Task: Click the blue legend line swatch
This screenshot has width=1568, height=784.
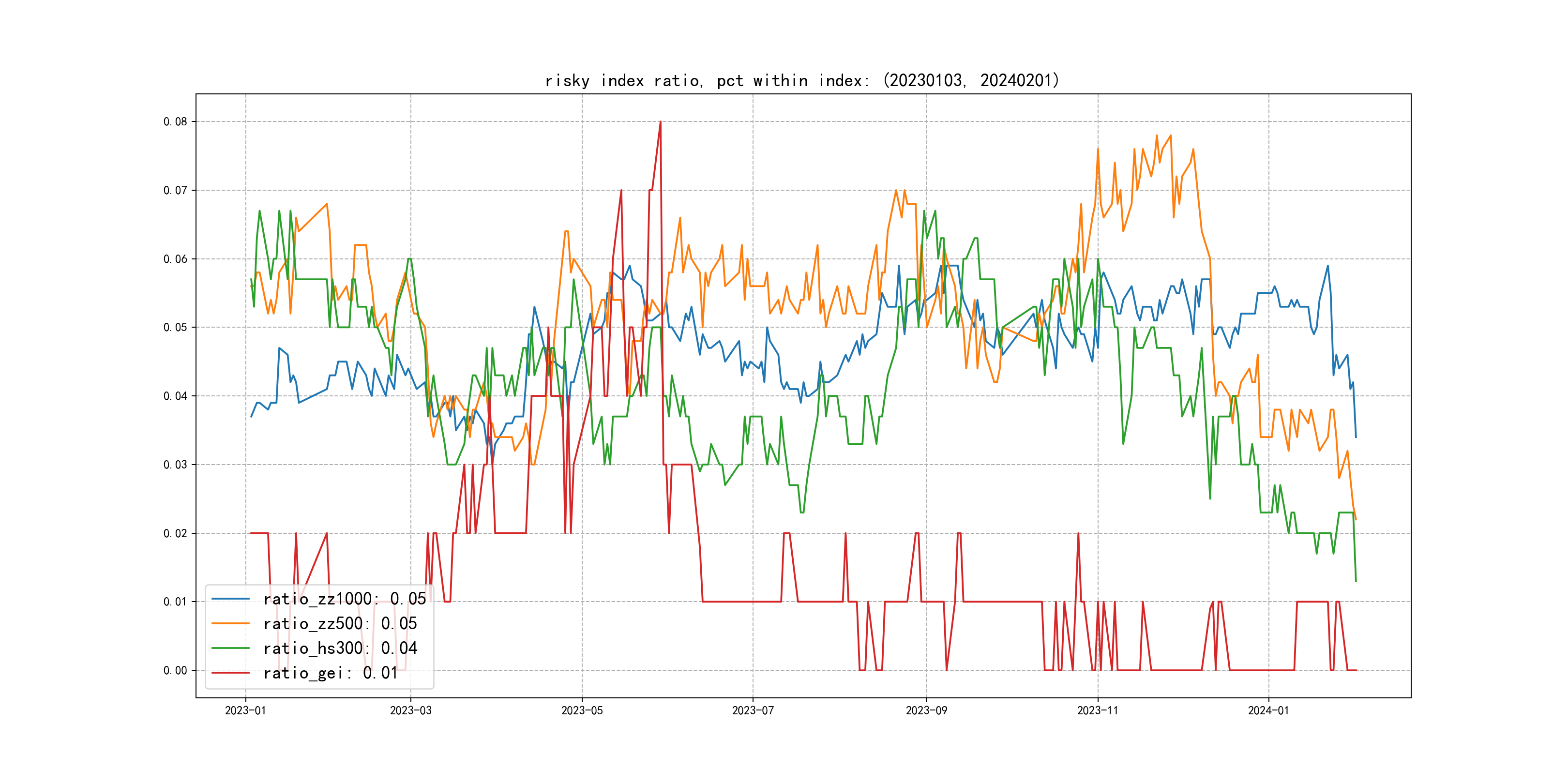Action: point(230,599)
